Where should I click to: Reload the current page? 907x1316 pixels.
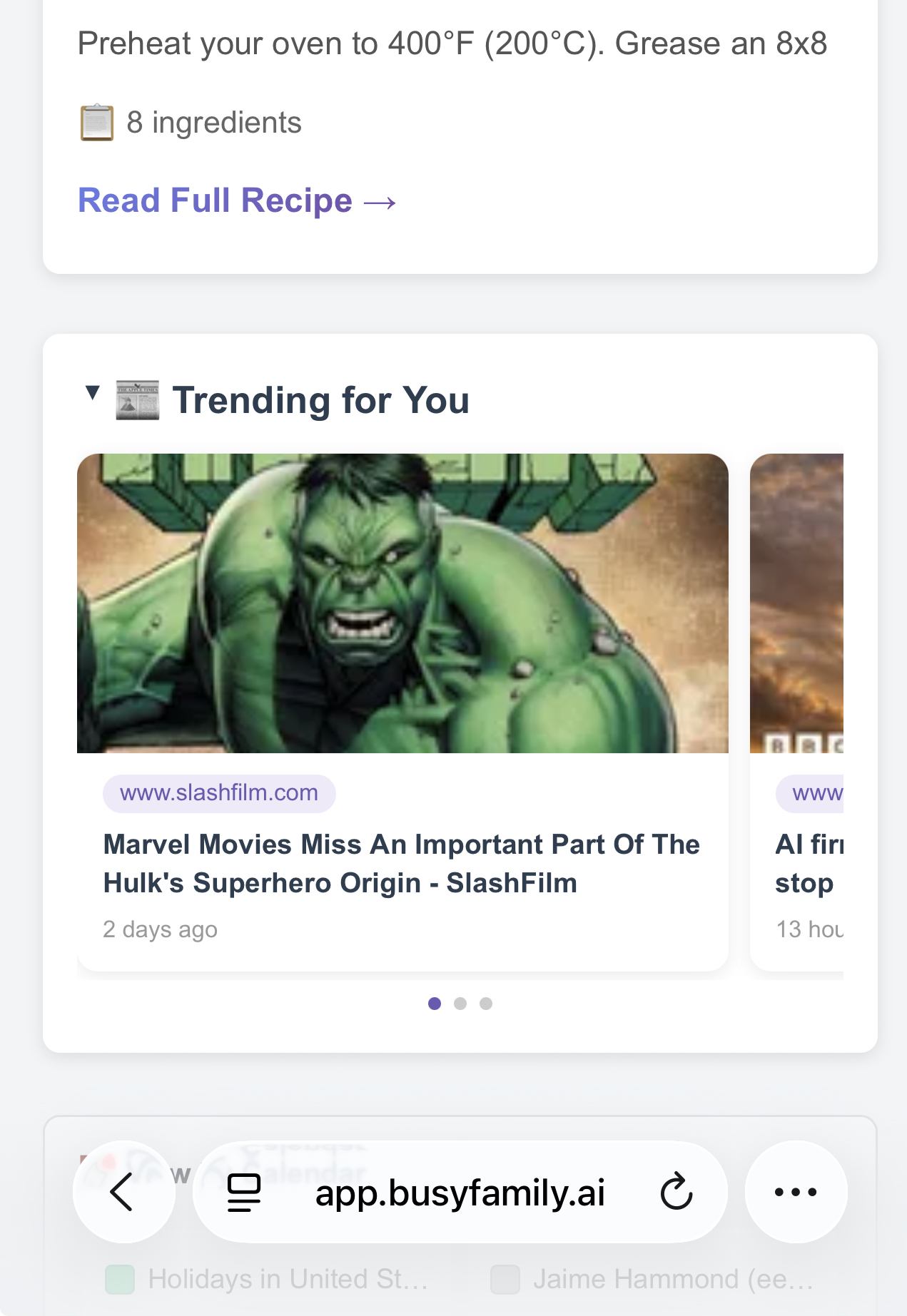(x=674, y=1191)
